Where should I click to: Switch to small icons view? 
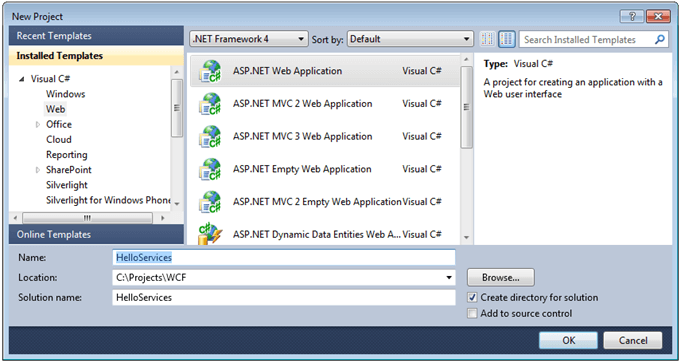487,40
